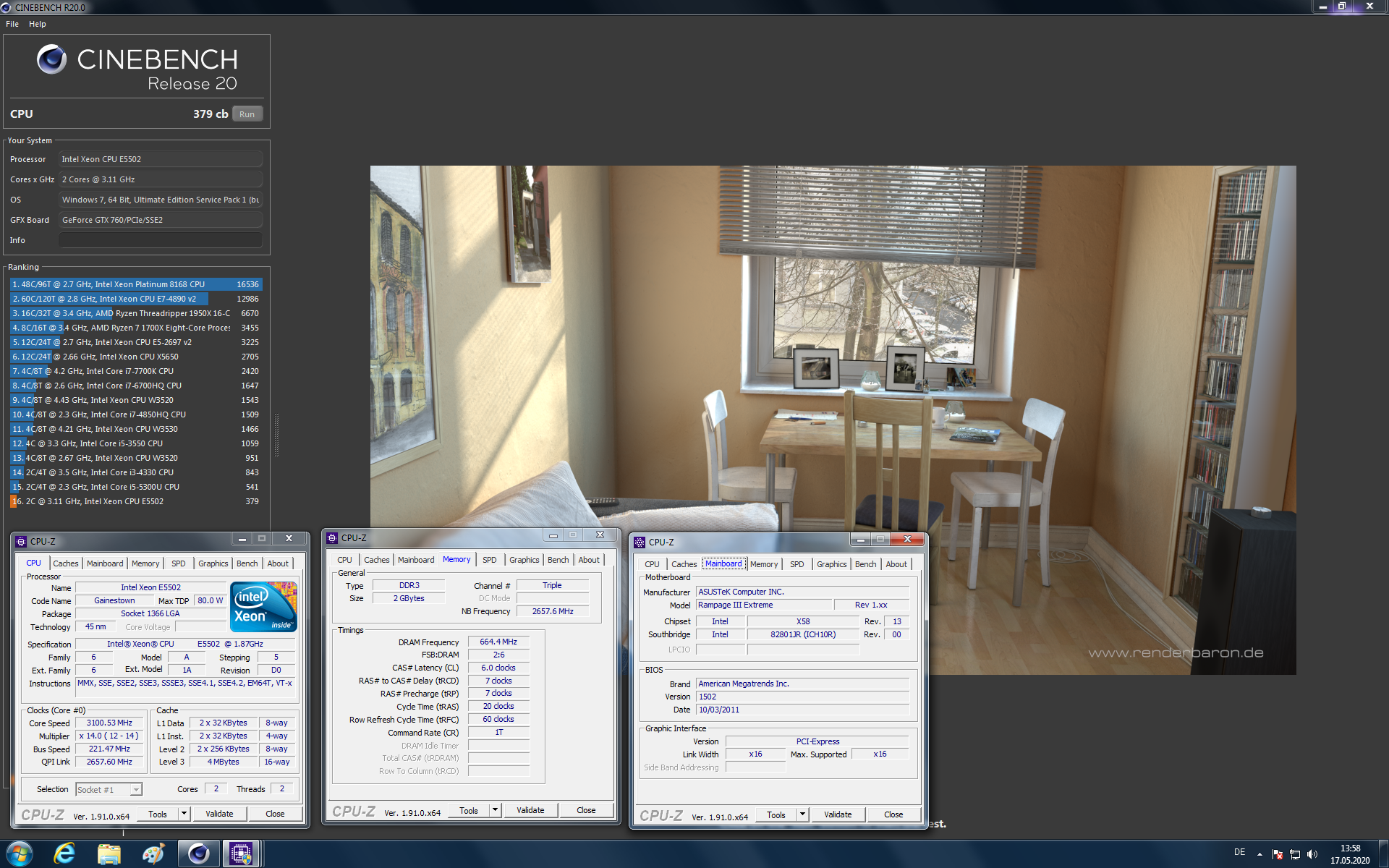The width and height of the screenshot is (1389, 868).
Task: Open the Socket #1 selection dropdown
Action: (x=136, y=790)
